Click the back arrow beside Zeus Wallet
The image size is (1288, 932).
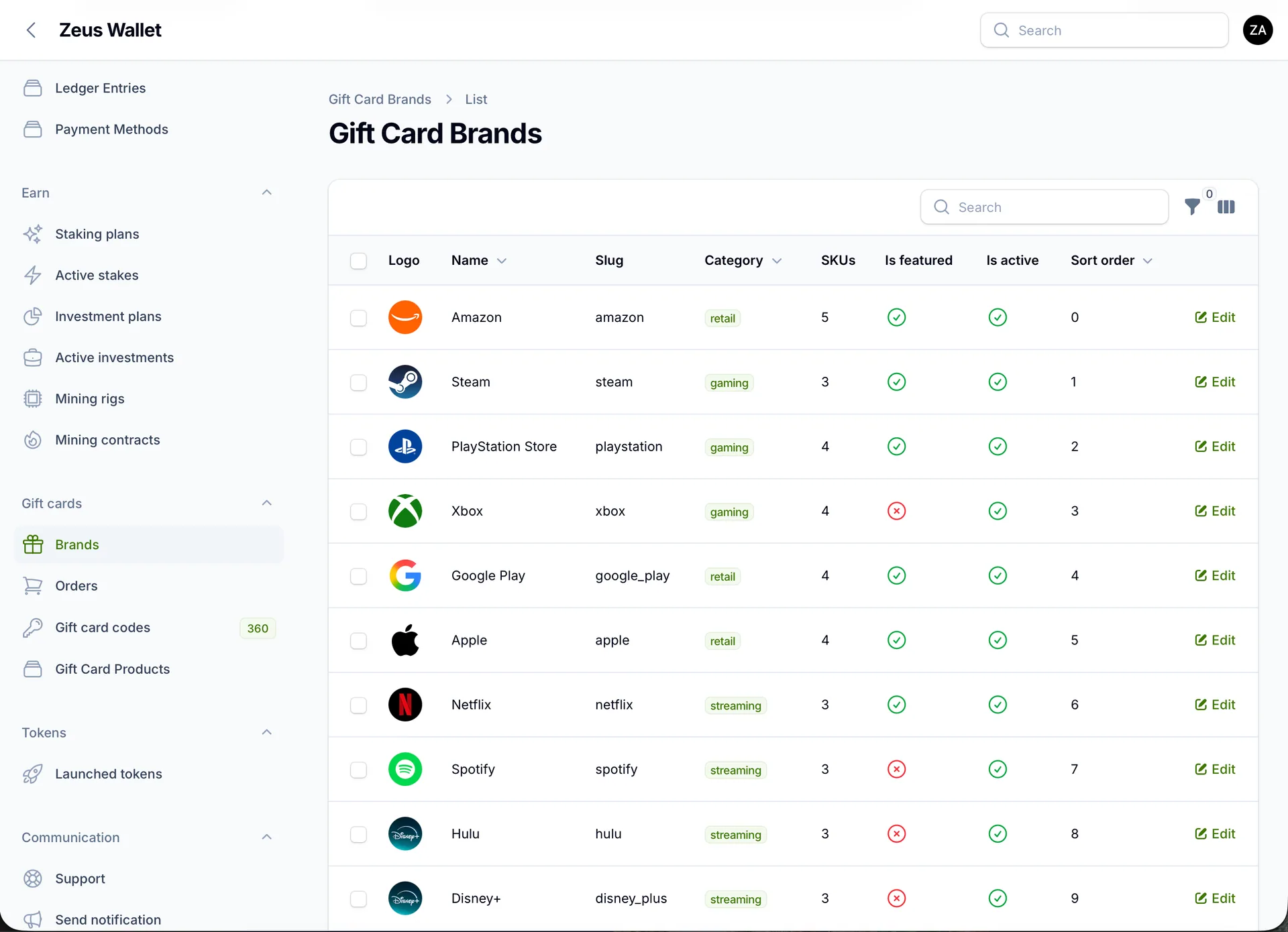click(31, 30)
